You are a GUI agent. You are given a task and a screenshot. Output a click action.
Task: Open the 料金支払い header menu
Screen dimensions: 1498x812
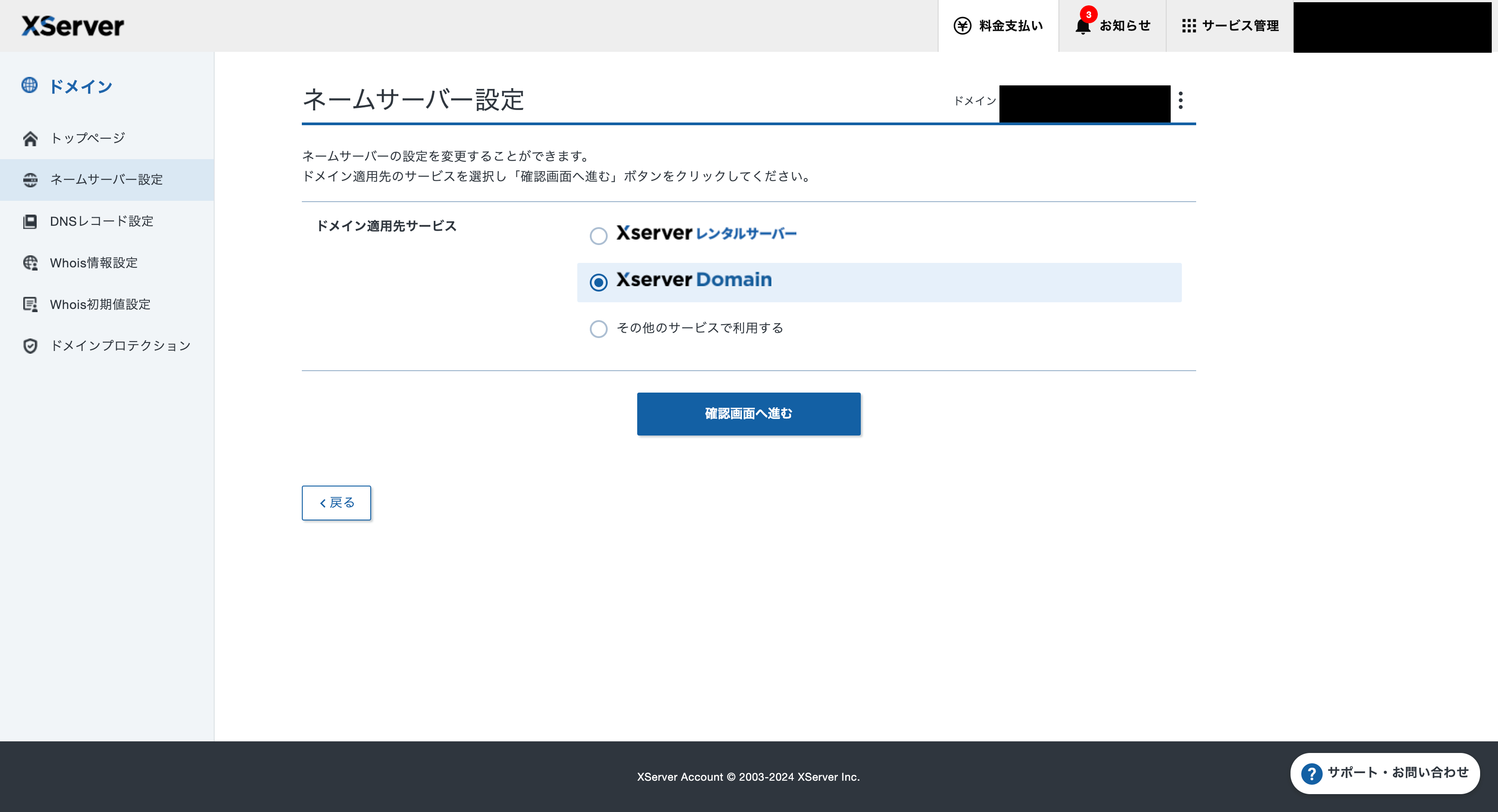(x=999, y=25)
